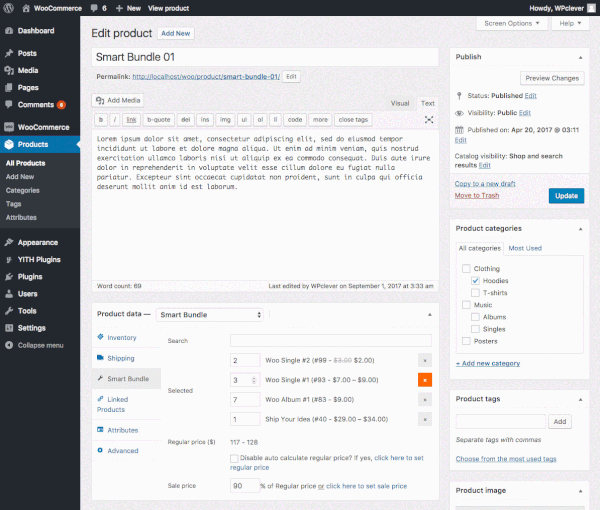
Task: Enable Disable auto calculate regular price checkbox
Action: tap(234, 458)
